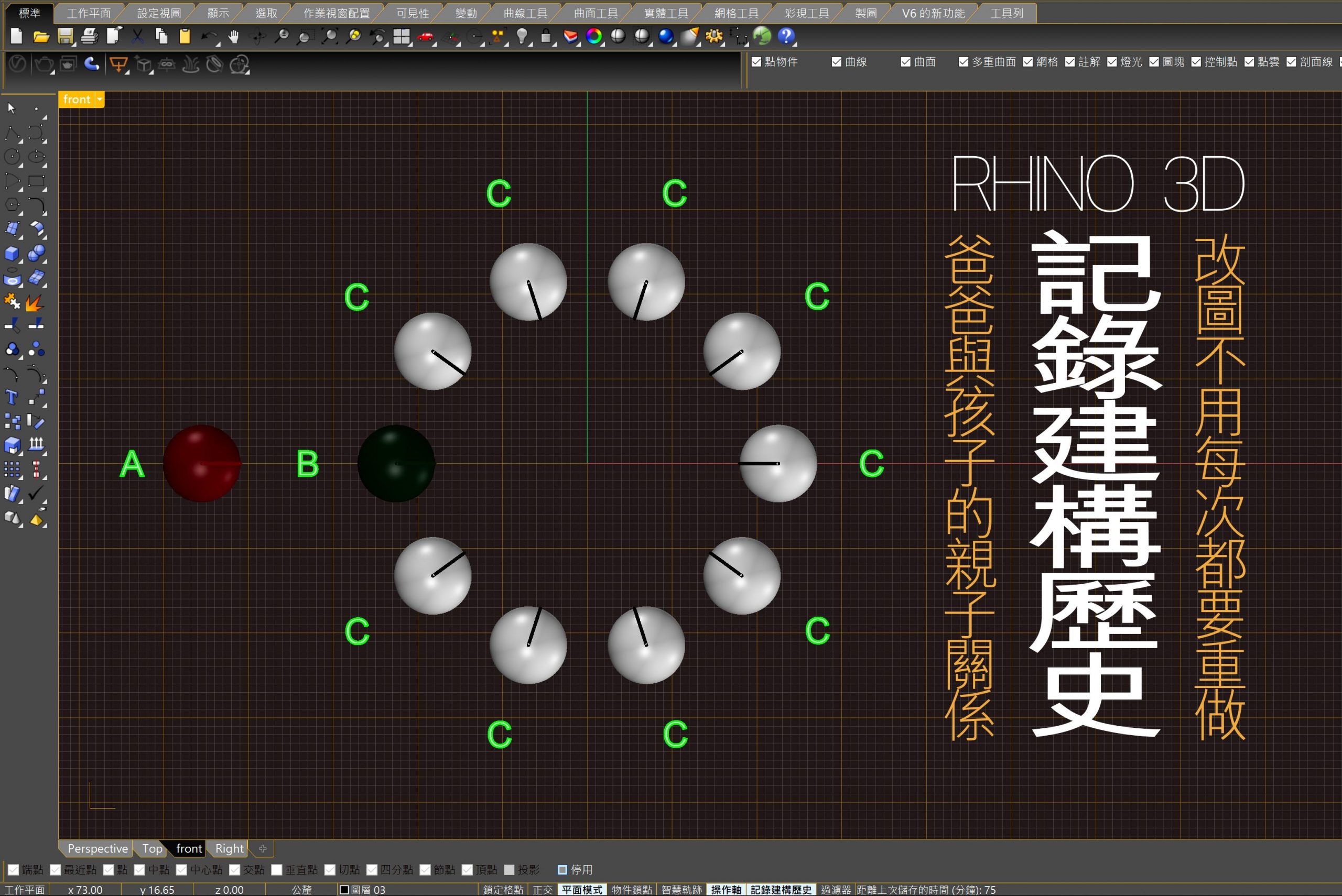Toggle 正交 ortho mode in status bar
Image resolution: width=1342 pixels, height=896 pixels.
point(543,890)
